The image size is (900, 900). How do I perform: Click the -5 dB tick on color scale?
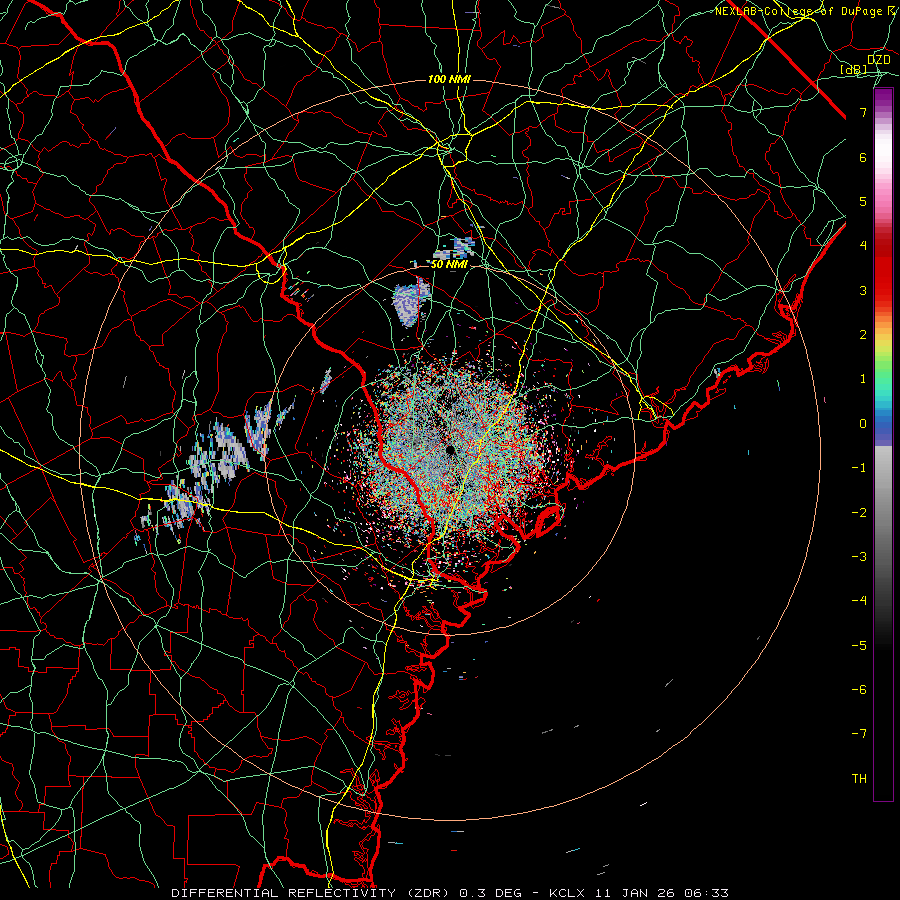tap(859, 646)
